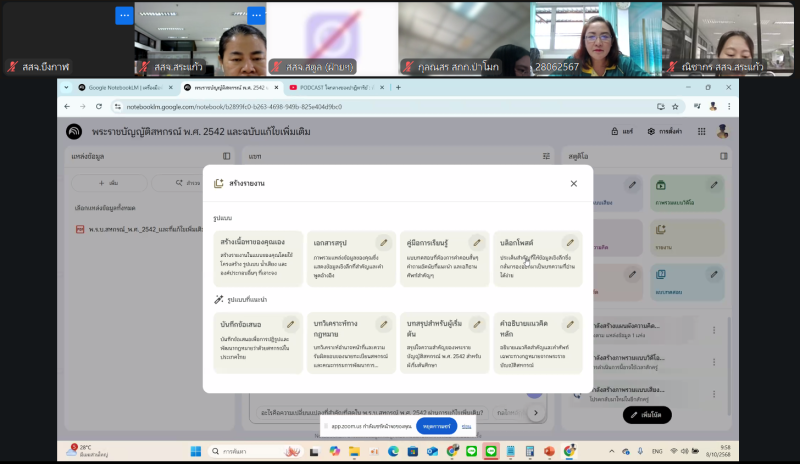Open the Google apps grid icon
The height and width of the screenshot is (464, 800).
pyautogui.click(x=700, y=131)
